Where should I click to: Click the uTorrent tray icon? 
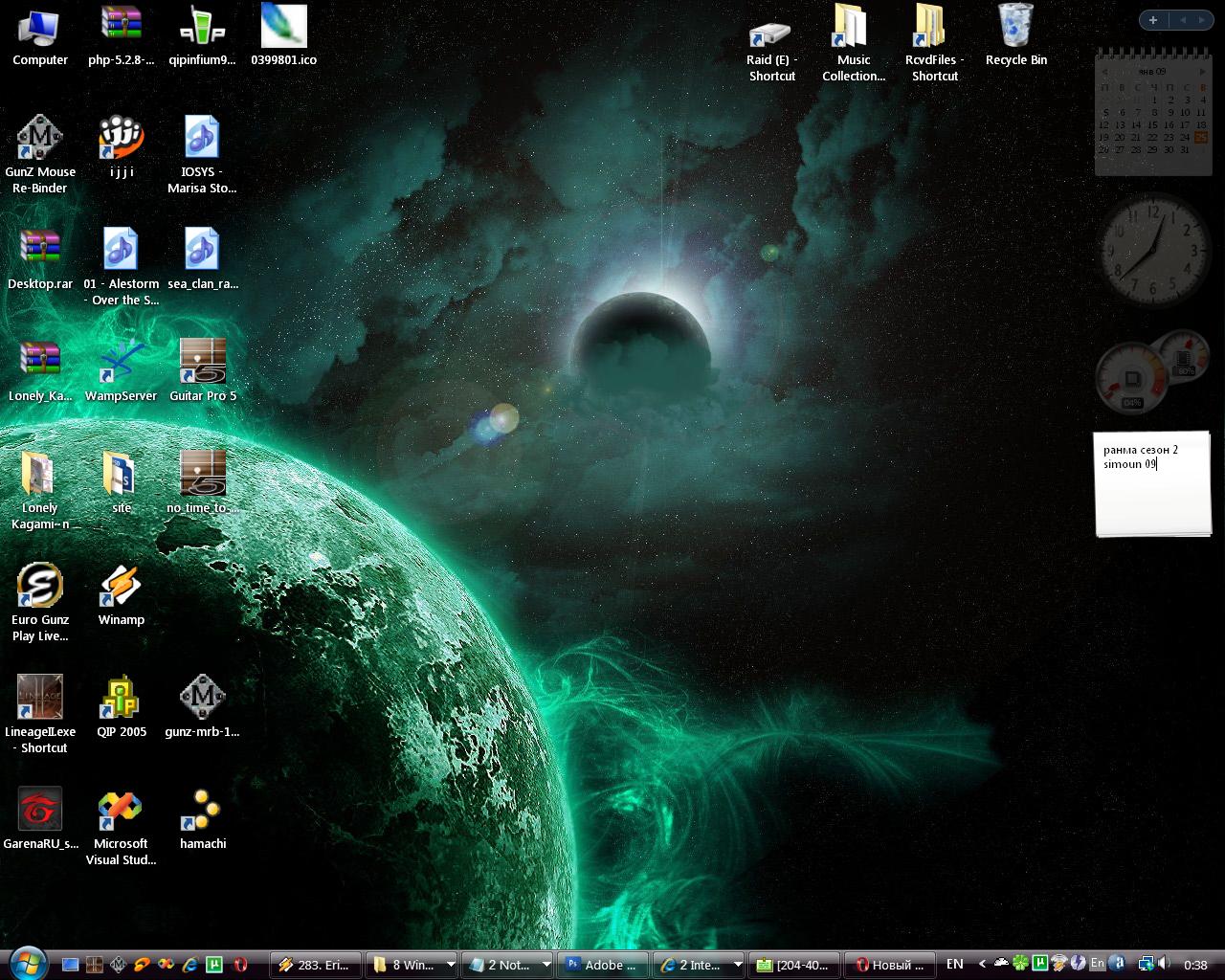(x=1039, y=963)
